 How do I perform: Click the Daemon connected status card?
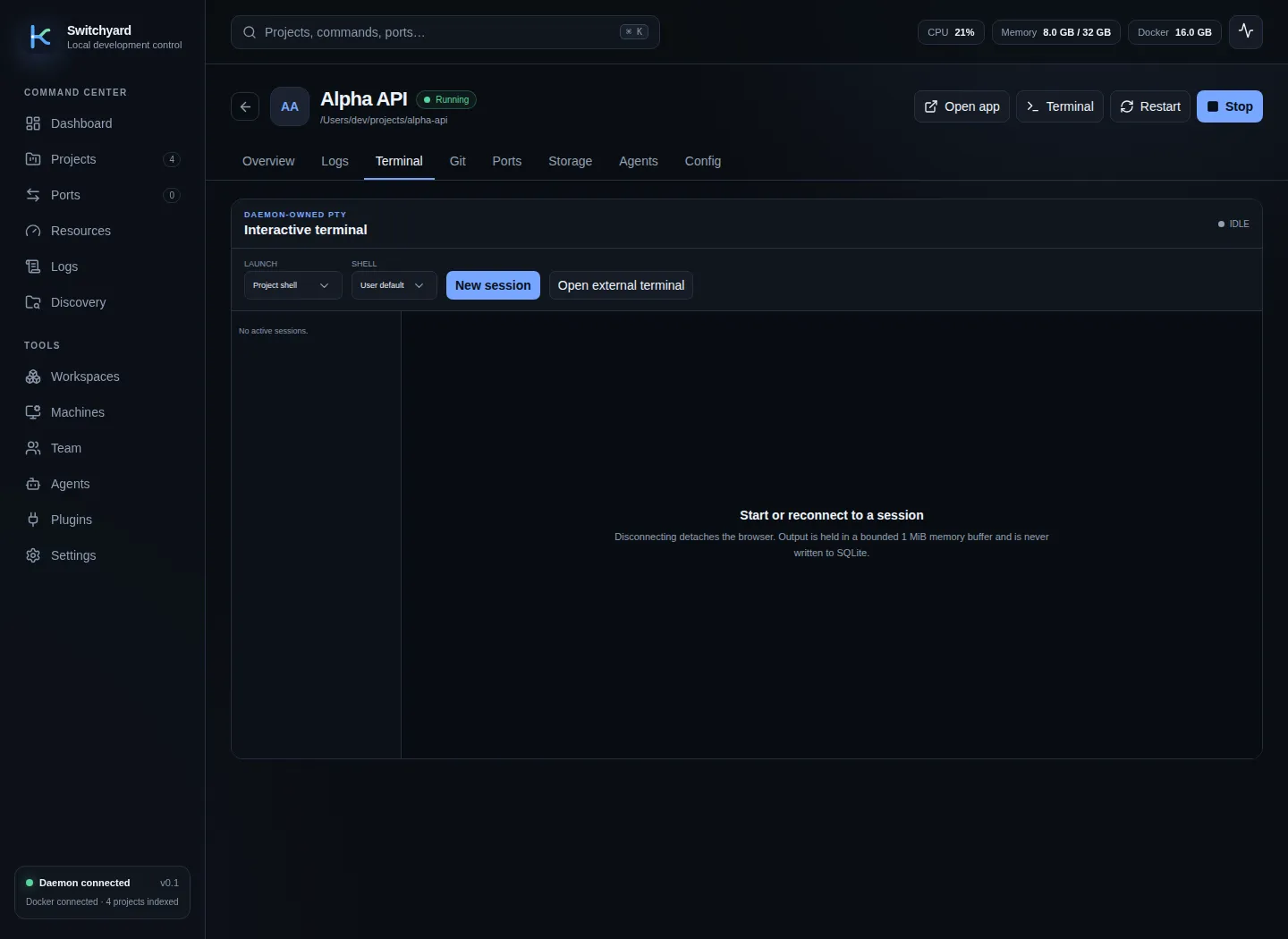102,892
